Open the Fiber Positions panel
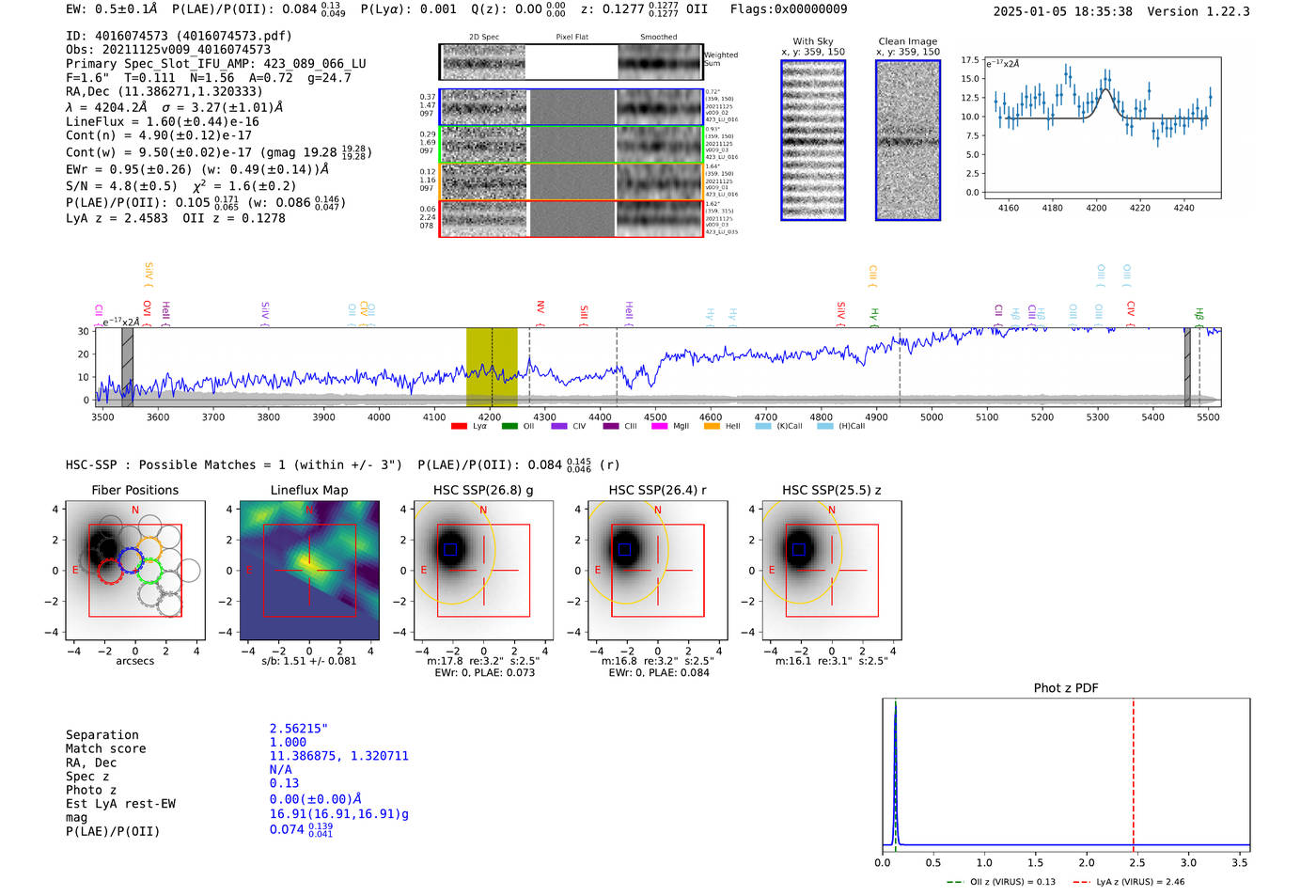The image size is (1316, 896). pos(135,570)
